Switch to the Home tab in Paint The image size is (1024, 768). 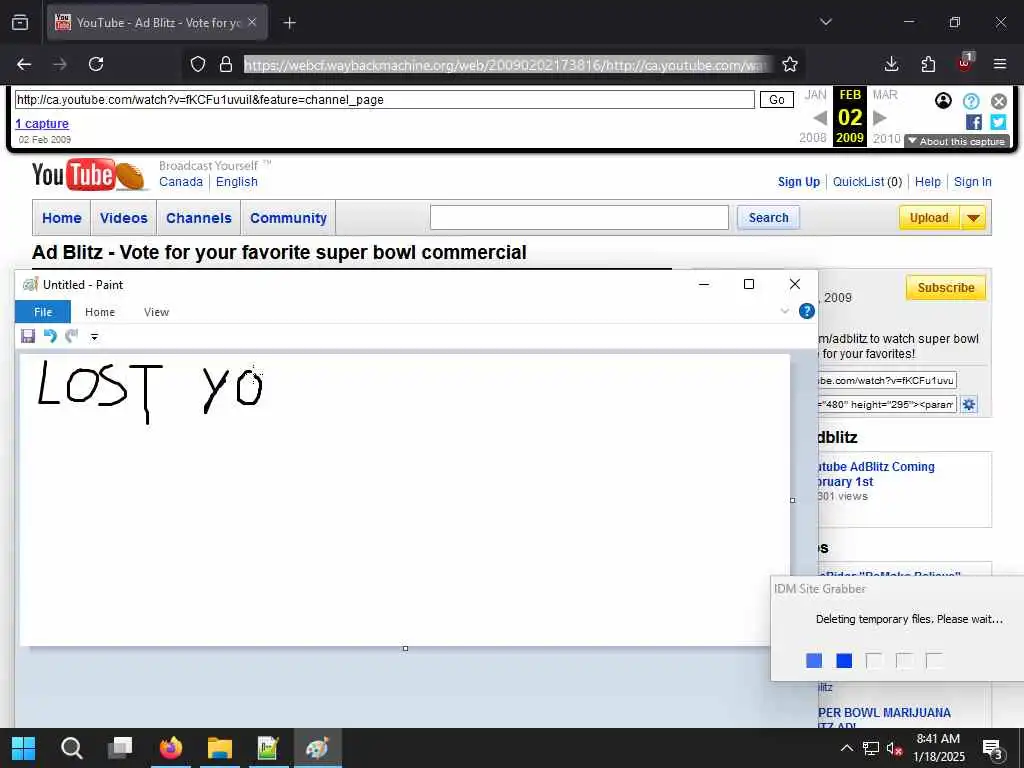coord(100,312)
